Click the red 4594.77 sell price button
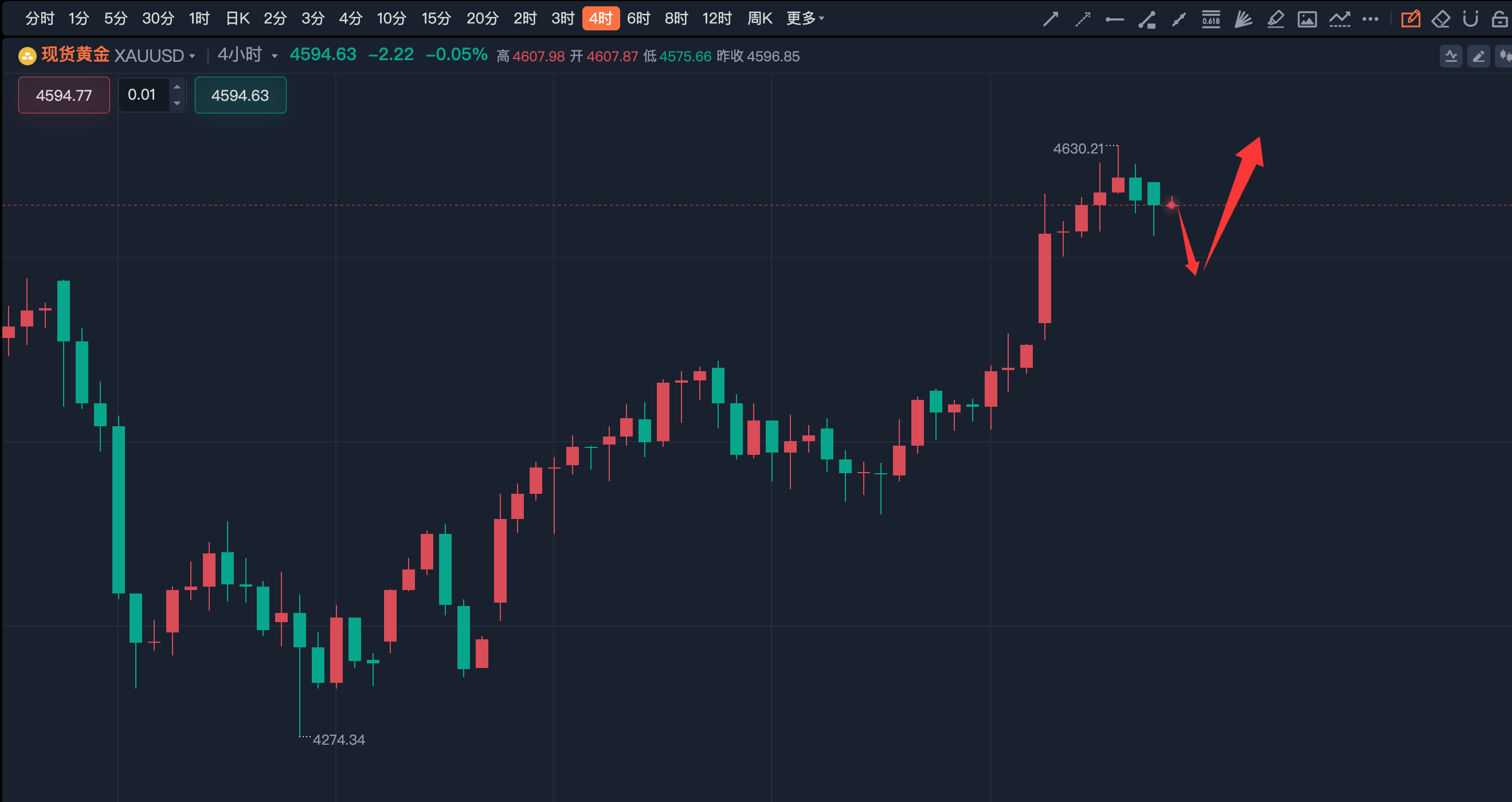Screen dimensions: 1512x802 point(64,95)
